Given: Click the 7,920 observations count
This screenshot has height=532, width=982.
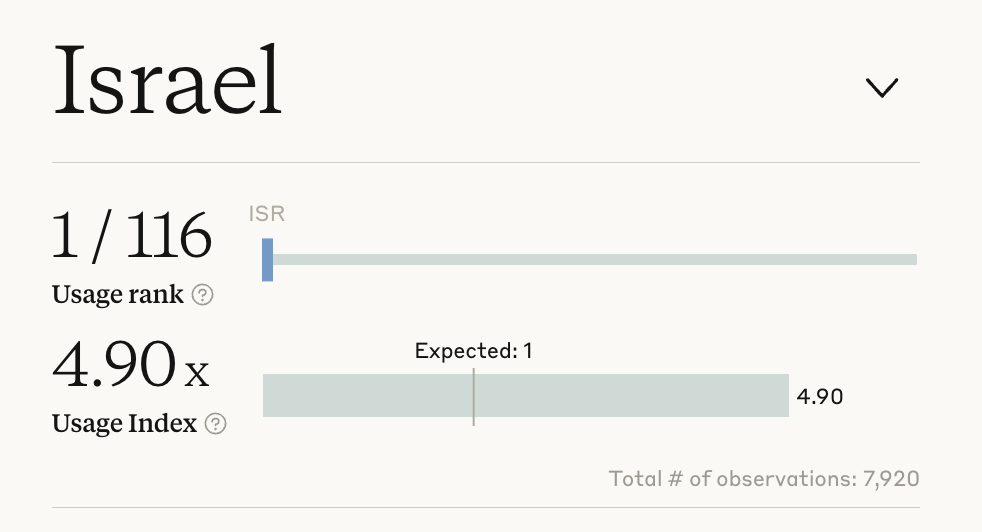Looking at the screenshot, I should [x=891, y=479].
